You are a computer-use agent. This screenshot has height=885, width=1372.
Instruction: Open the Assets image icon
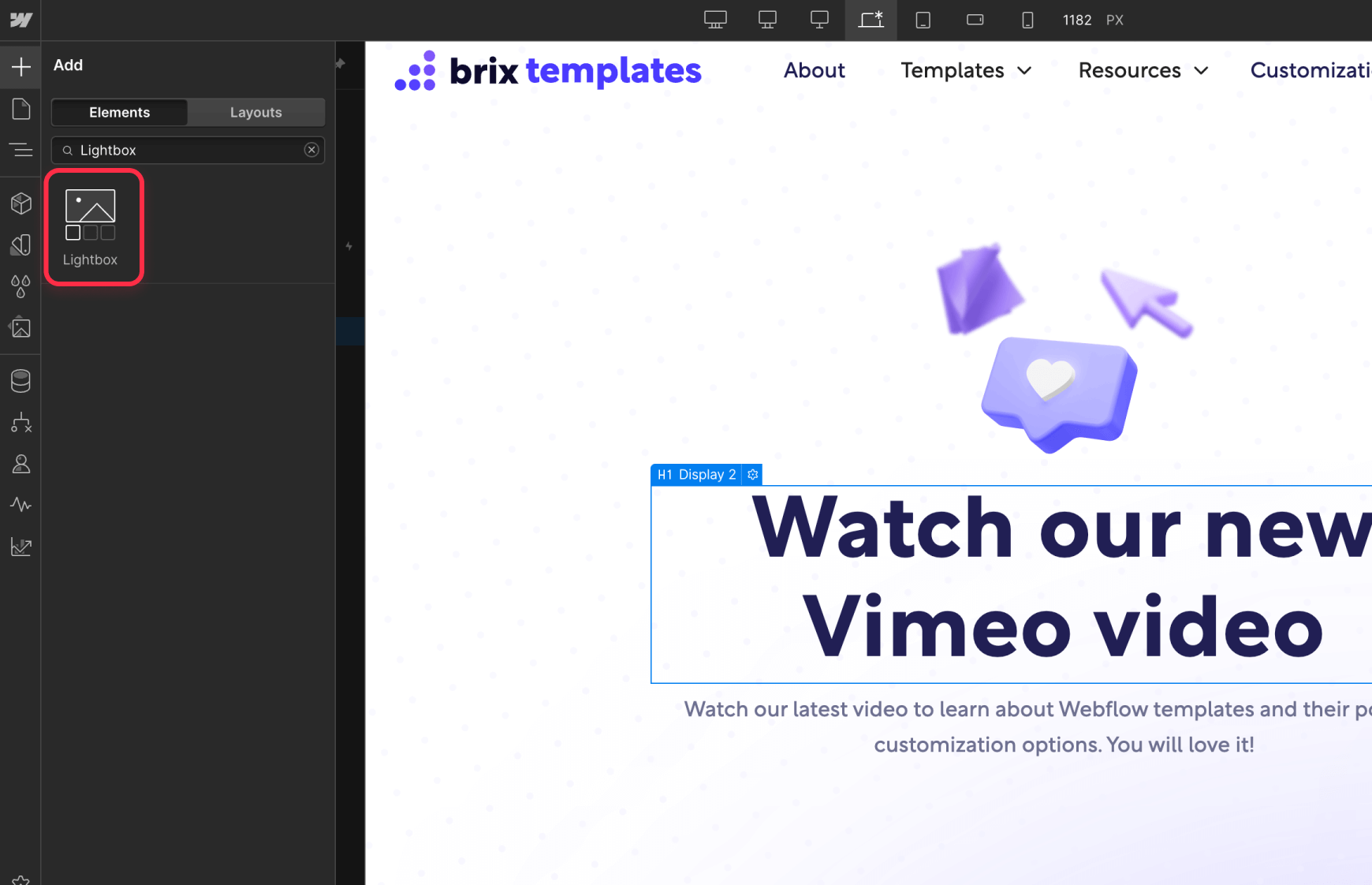point(21,327)
